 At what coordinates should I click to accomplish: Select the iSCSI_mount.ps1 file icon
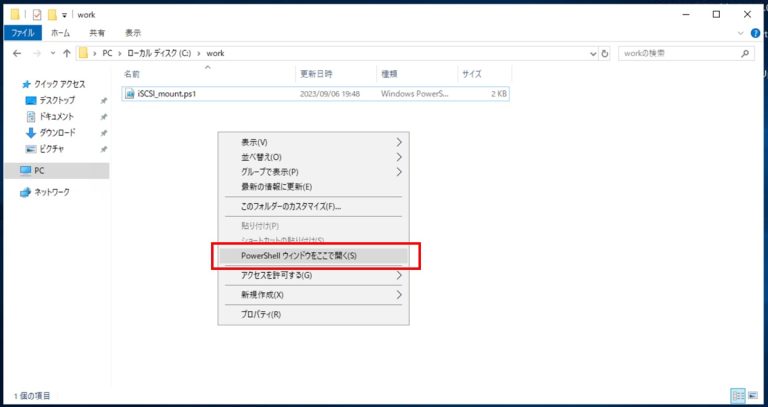[x=130, y=93]
